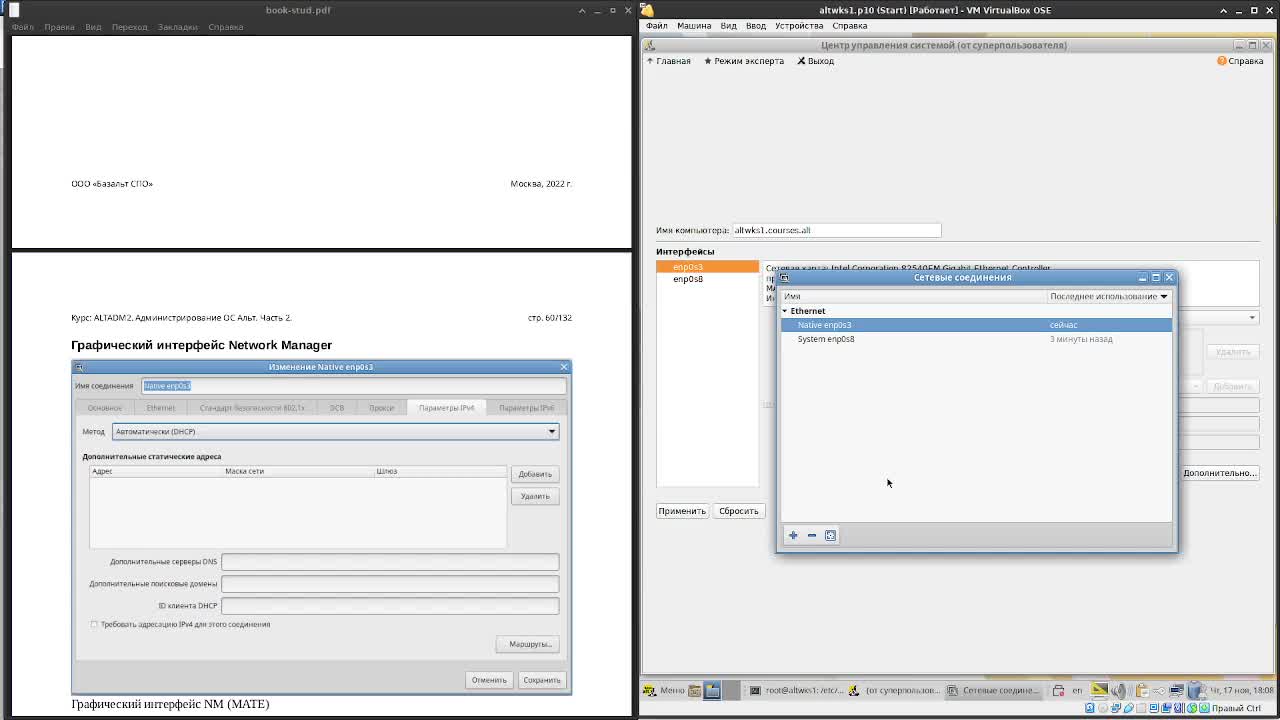The height and width of the screenshot is (720, 1280).
Task: Click Выход in control center toolbar
Action: 816,61
